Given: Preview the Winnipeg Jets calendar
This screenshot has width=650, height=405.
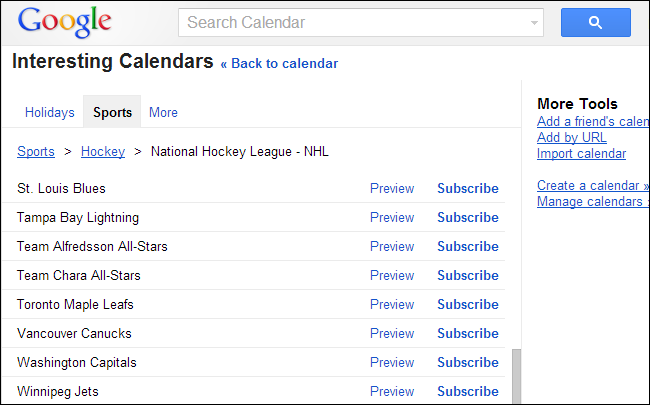Looking at the screenshot, I should 392,391.
